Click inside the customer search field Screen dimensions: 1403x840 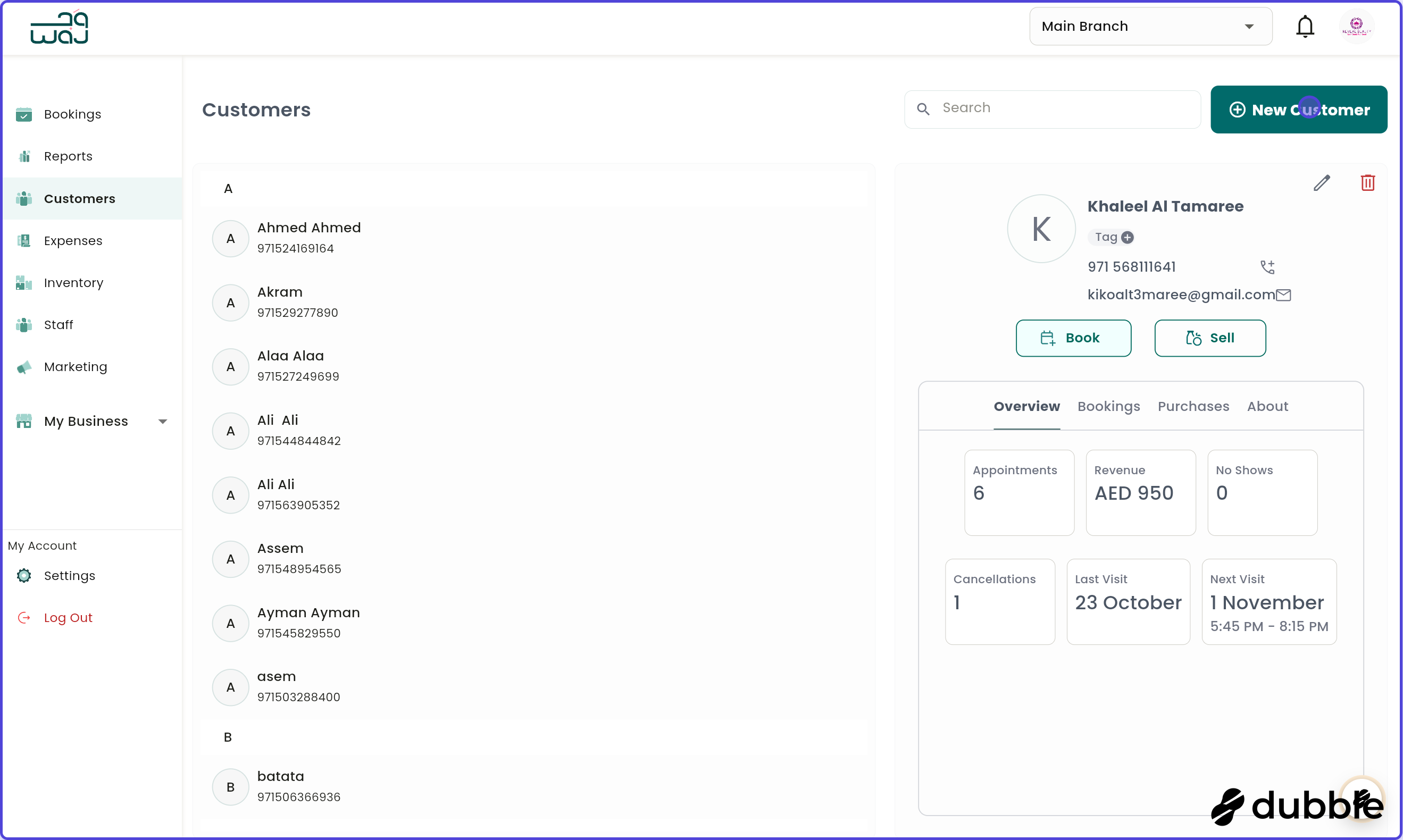[1052, 108]
